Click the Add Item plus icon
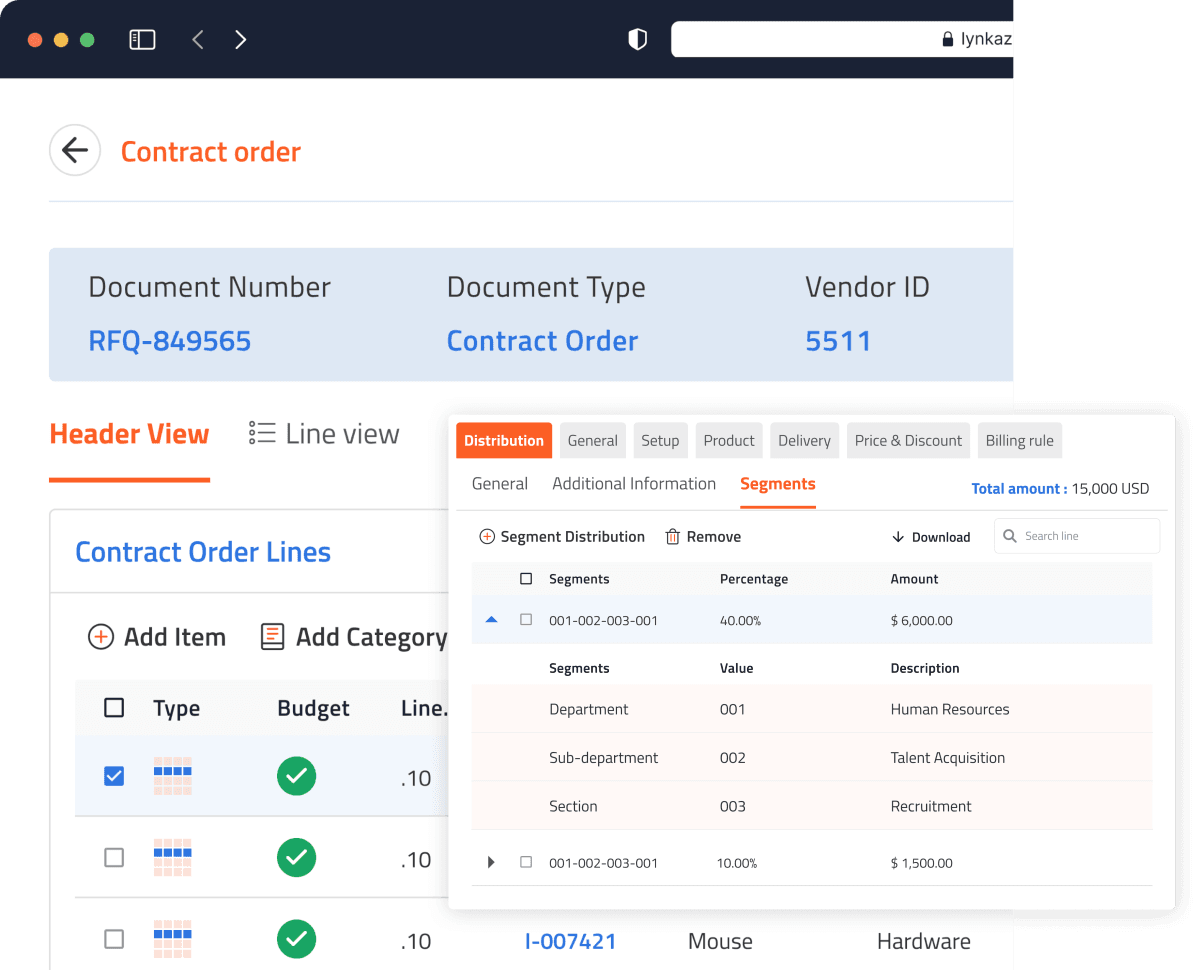This screenshot has width=1200, height=970. click(x=101, y=637)
